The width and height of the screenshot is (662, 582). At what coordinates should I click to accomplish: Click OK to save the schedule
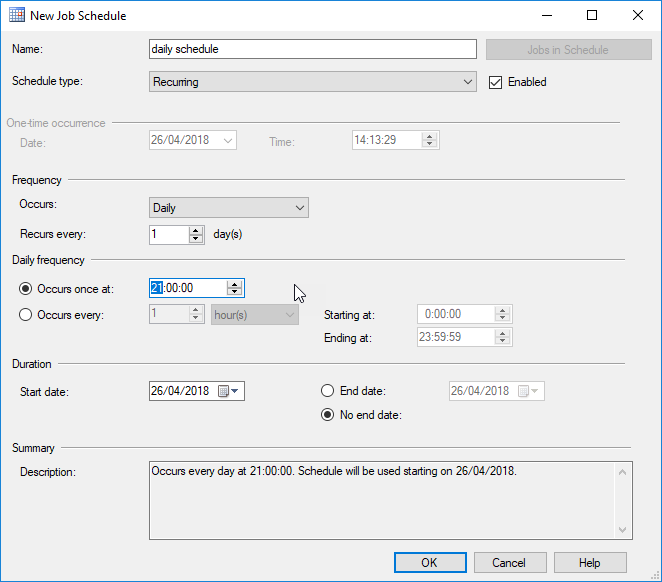pyautogui.click(x=430, y=562)
